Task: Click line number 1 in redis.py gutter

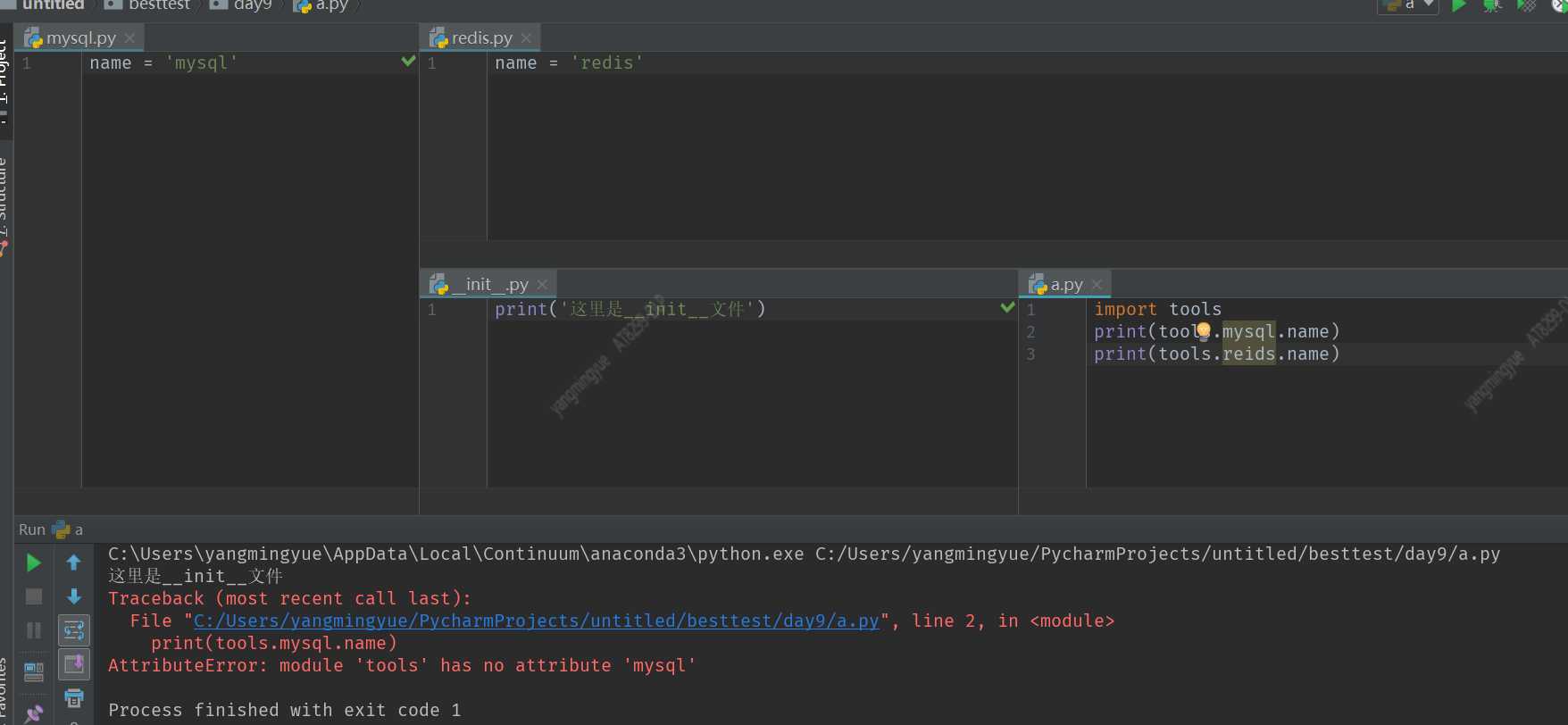Action: point(431,62)
